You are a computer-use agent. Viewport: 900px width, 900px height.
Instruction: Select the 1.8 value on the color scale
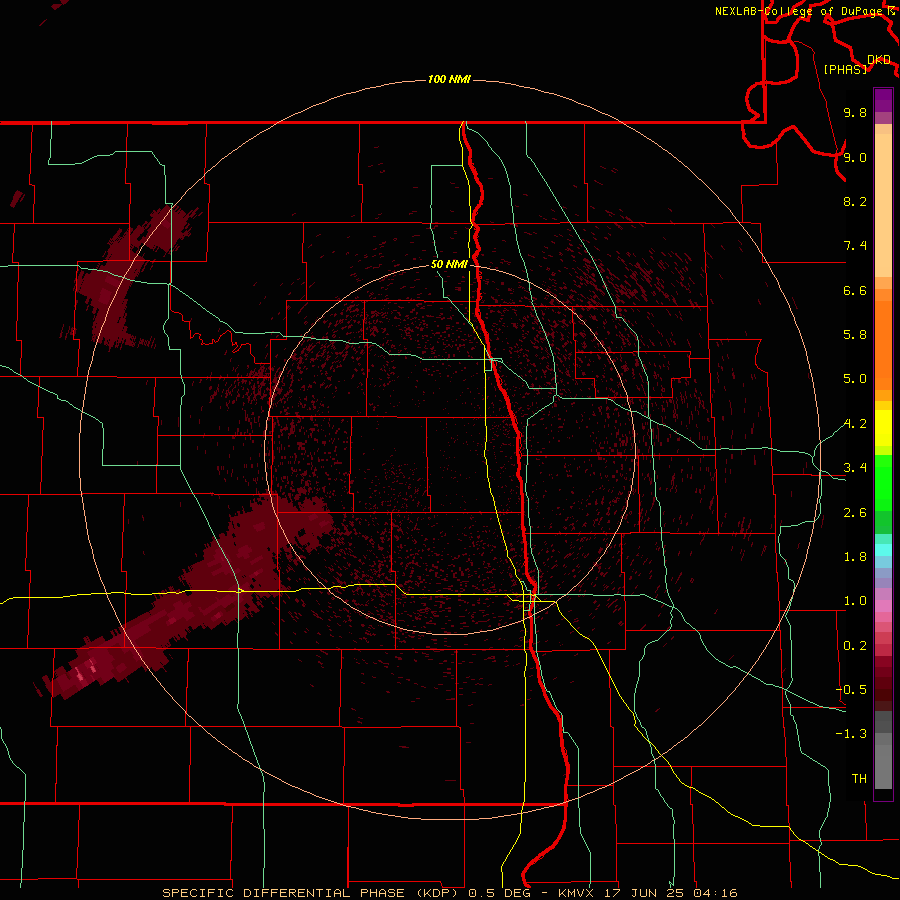tap(855, 557)
